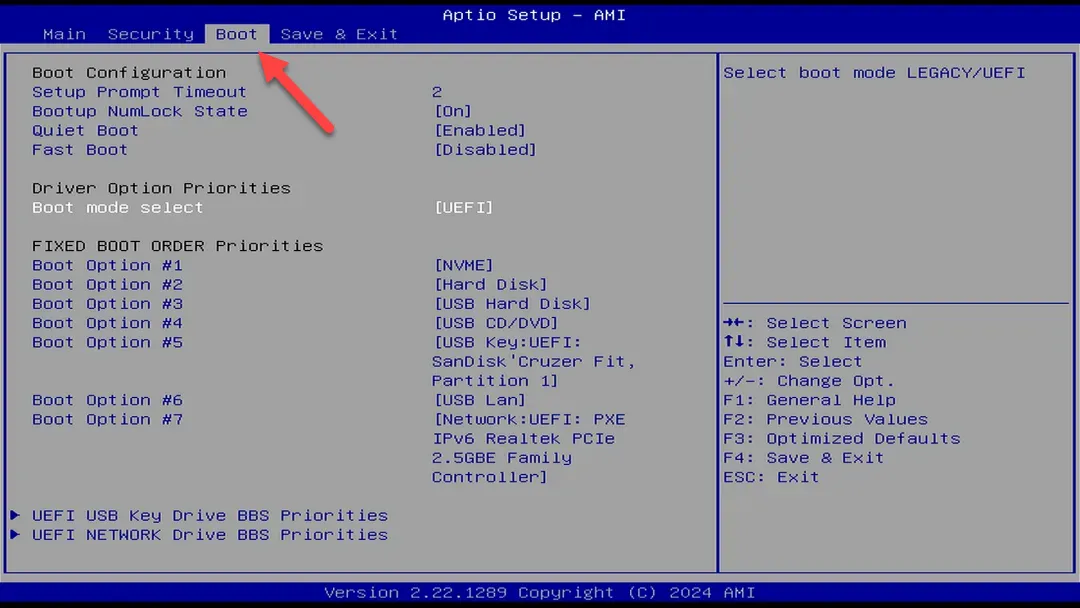This screenshot has height=608, width=1080.
Task: Open the [USB Hard Disk] dropdown
Action: 512,304
